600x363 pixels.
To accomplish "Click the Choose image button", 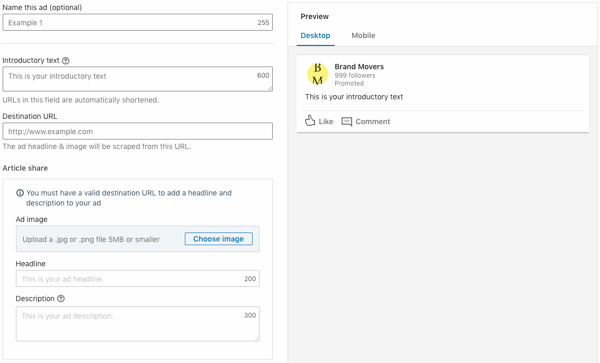I will coord(218,239).
